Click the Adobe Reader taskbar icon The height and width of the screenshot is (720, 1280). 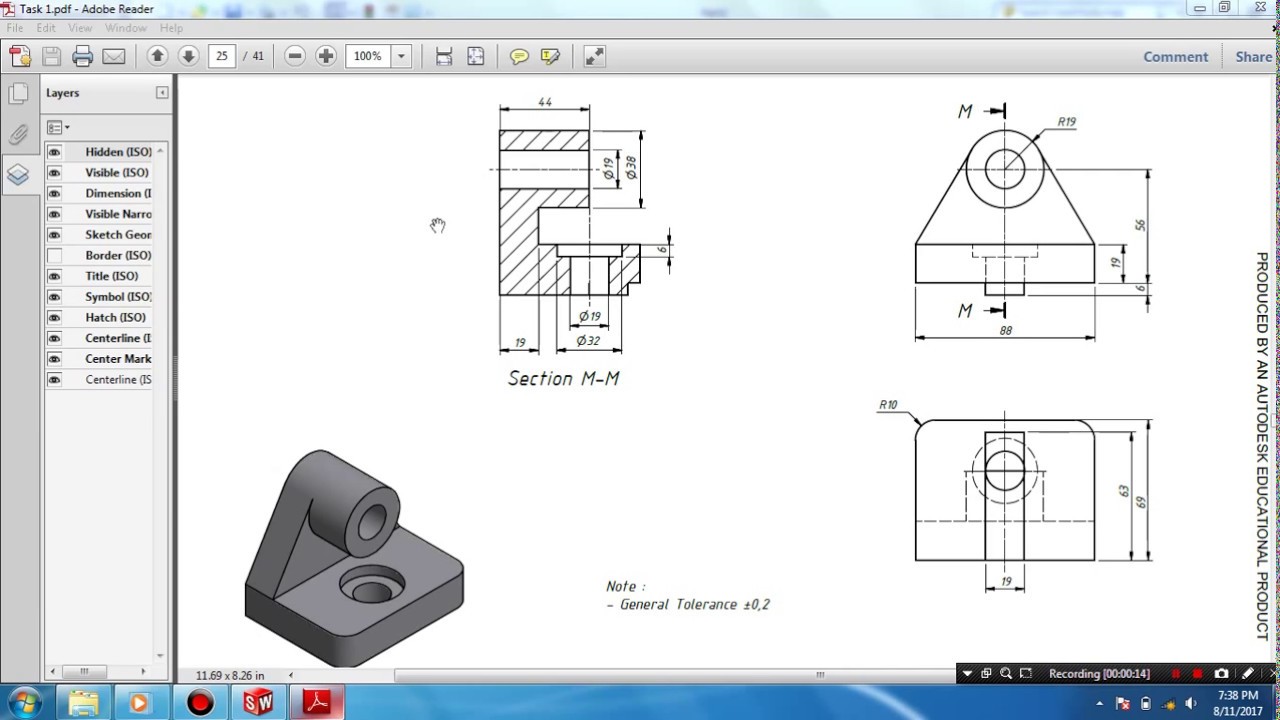[317, 703]
